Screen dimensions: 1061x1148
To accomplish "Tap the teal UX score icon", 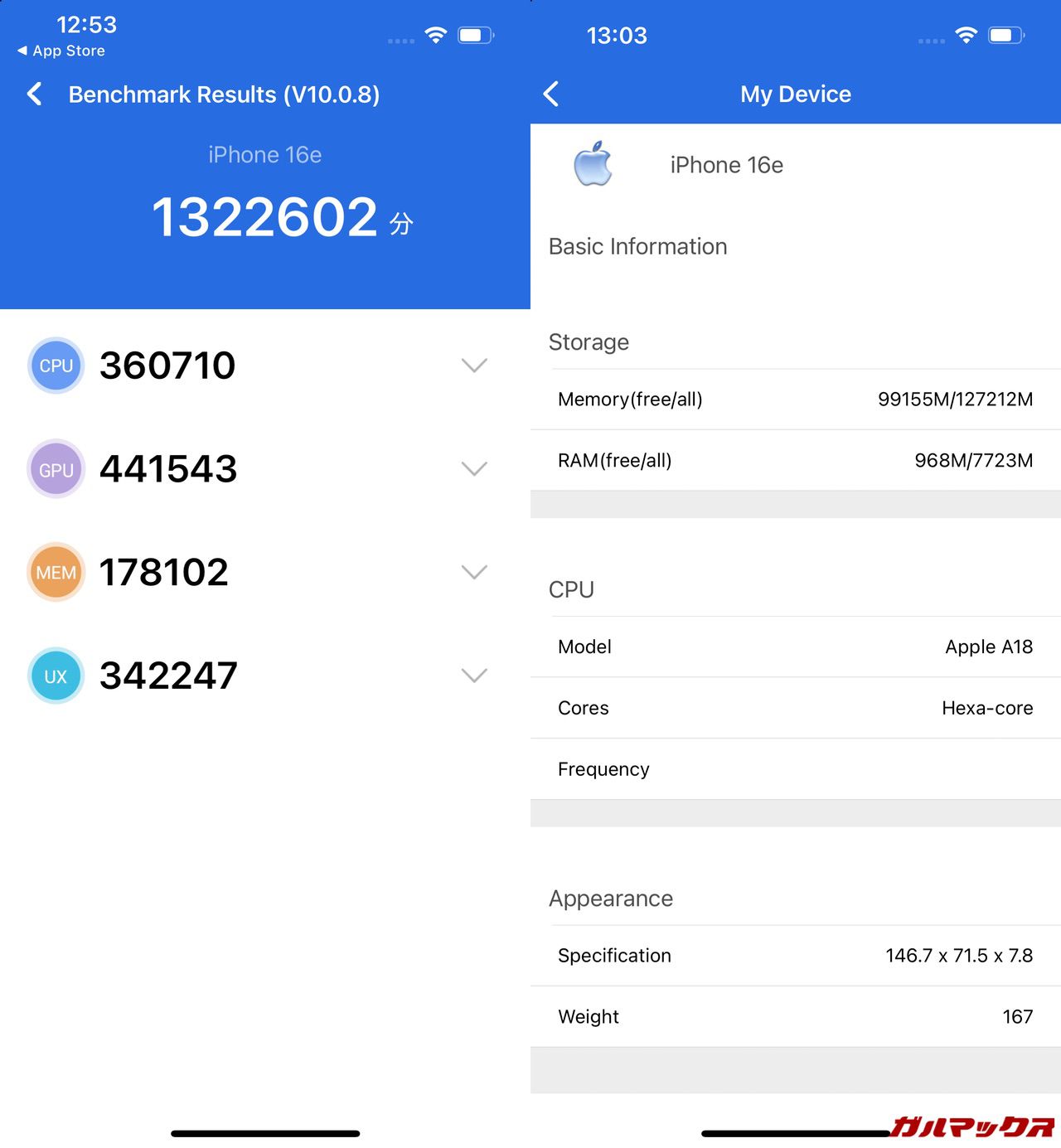I will [56, 676].
